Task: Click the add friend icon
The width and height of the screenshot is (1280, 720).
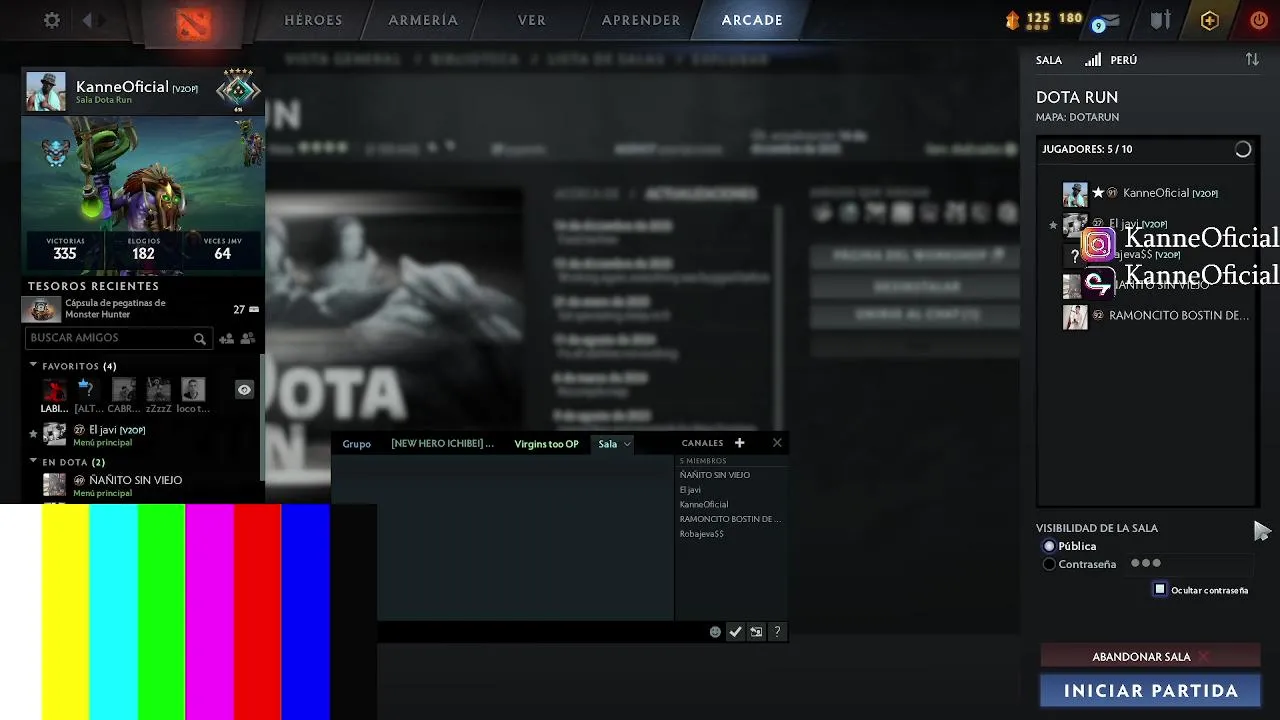Action: [227, 339]
